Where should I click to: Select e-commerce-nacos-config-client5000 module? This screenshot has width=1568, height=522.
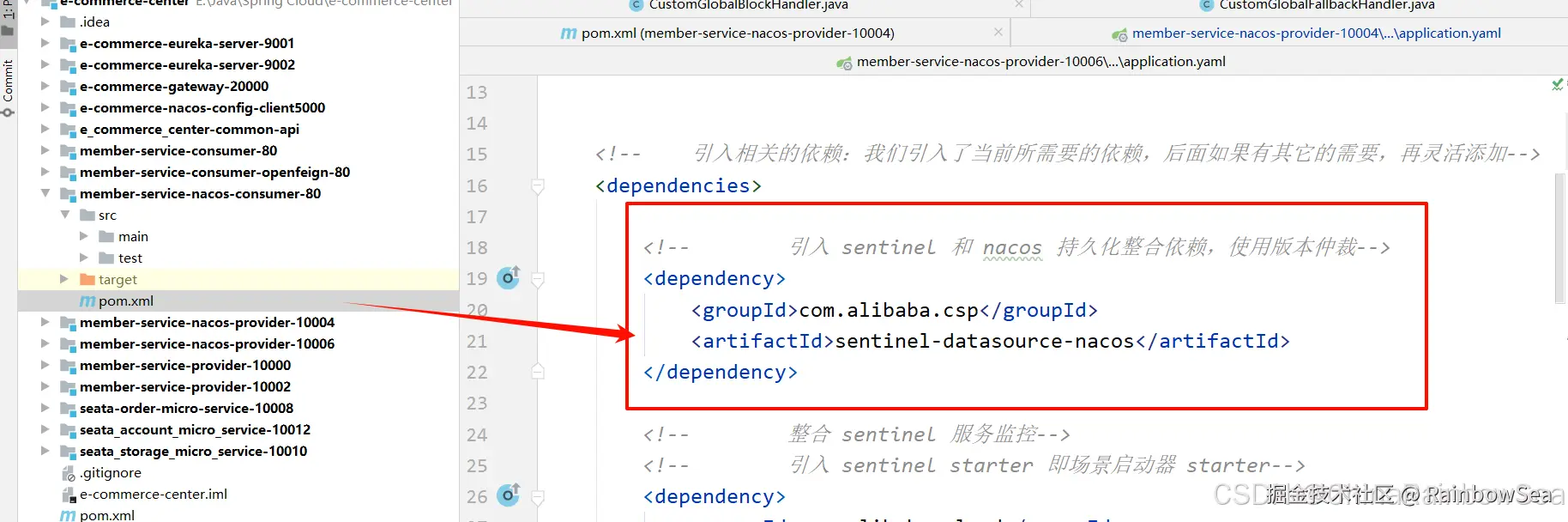coord(202,107)
